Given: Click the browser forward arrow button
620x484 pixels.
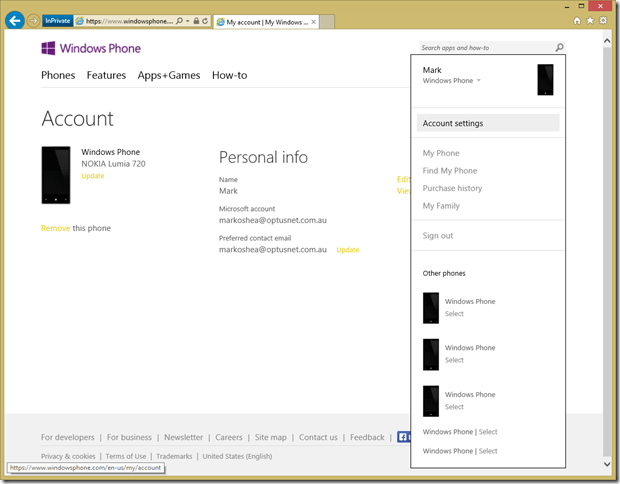Looking at the screenshot, I should (x=34, y=21).
